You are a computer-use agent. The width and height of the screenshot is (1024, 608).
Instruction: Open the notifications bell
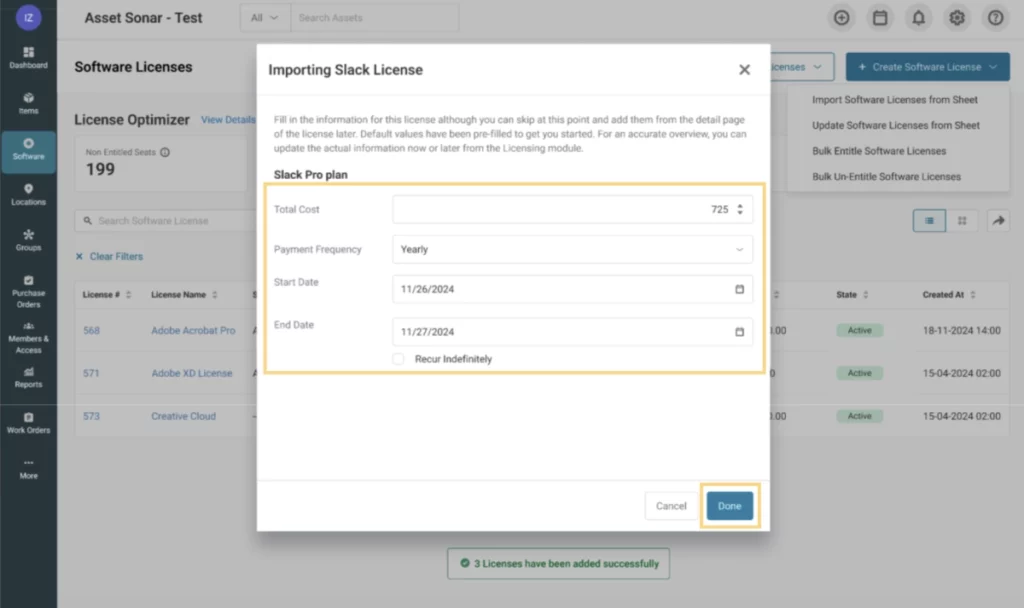(x=918, y=18)
